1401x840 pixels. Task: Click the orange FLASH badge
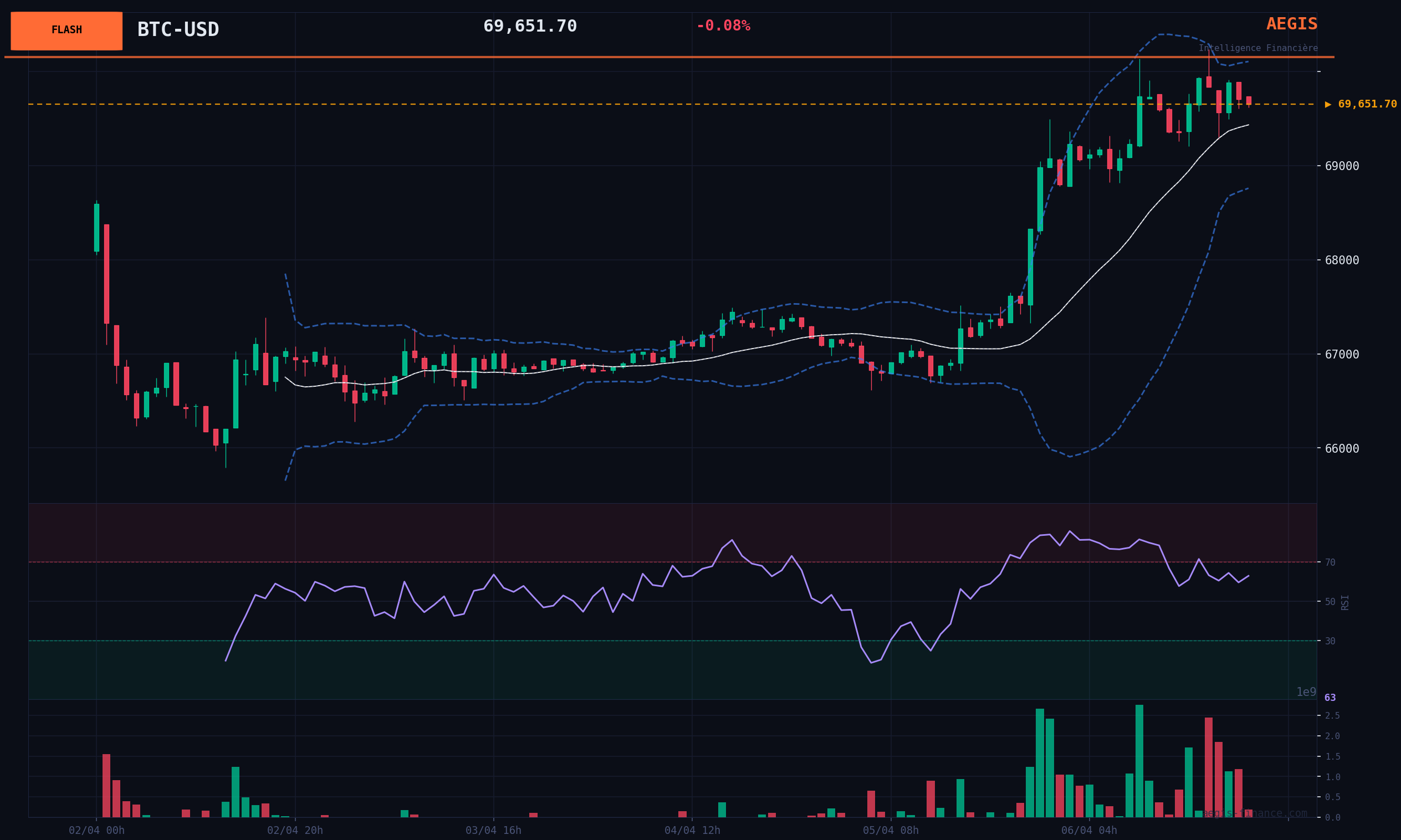(67, 30)
